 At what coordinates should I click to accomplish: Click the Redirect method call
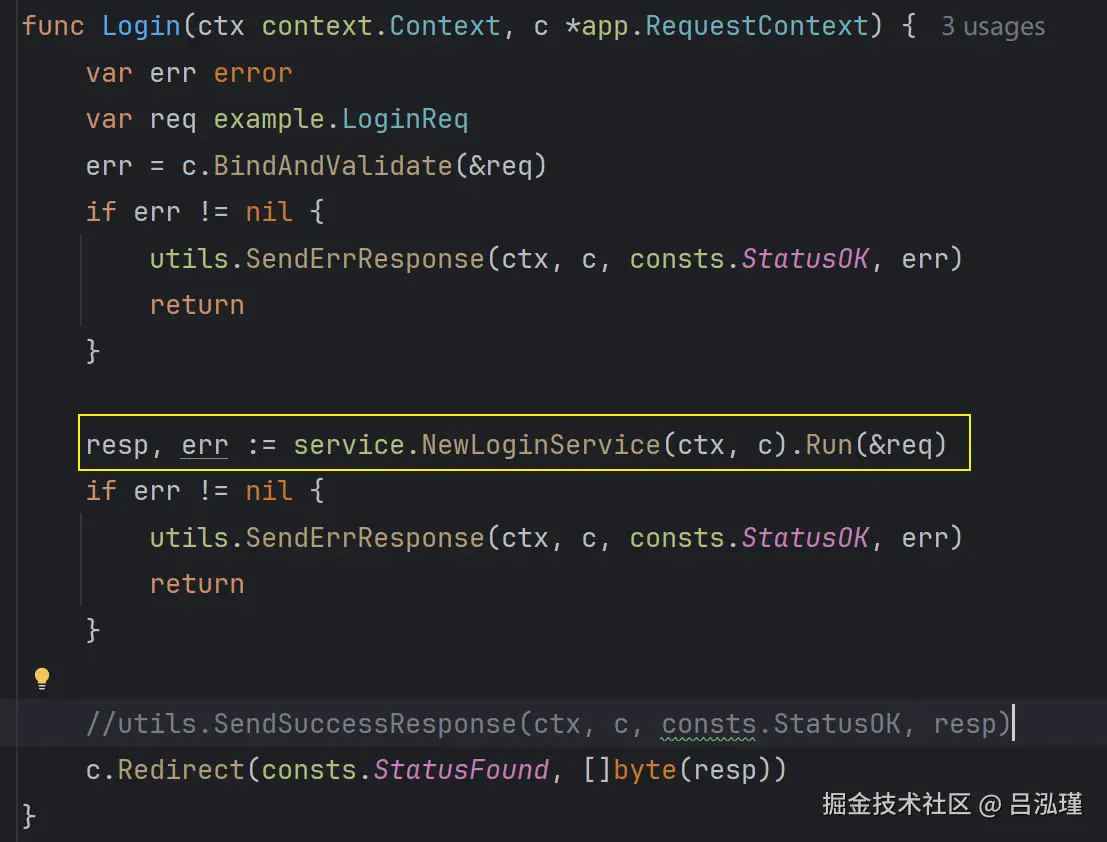click(182, 770)
